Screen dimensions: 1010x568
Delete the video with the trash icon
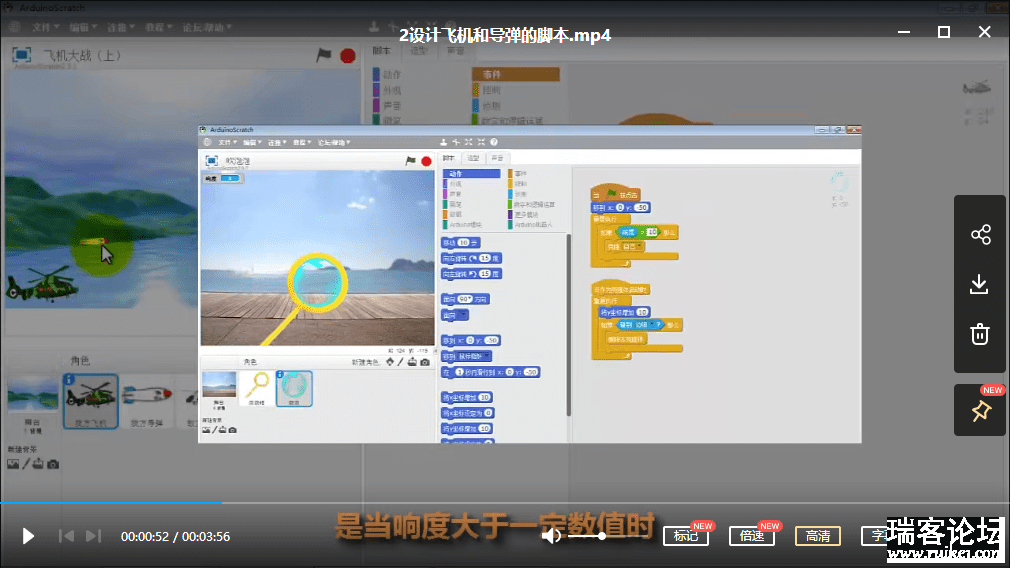point(980,334)
